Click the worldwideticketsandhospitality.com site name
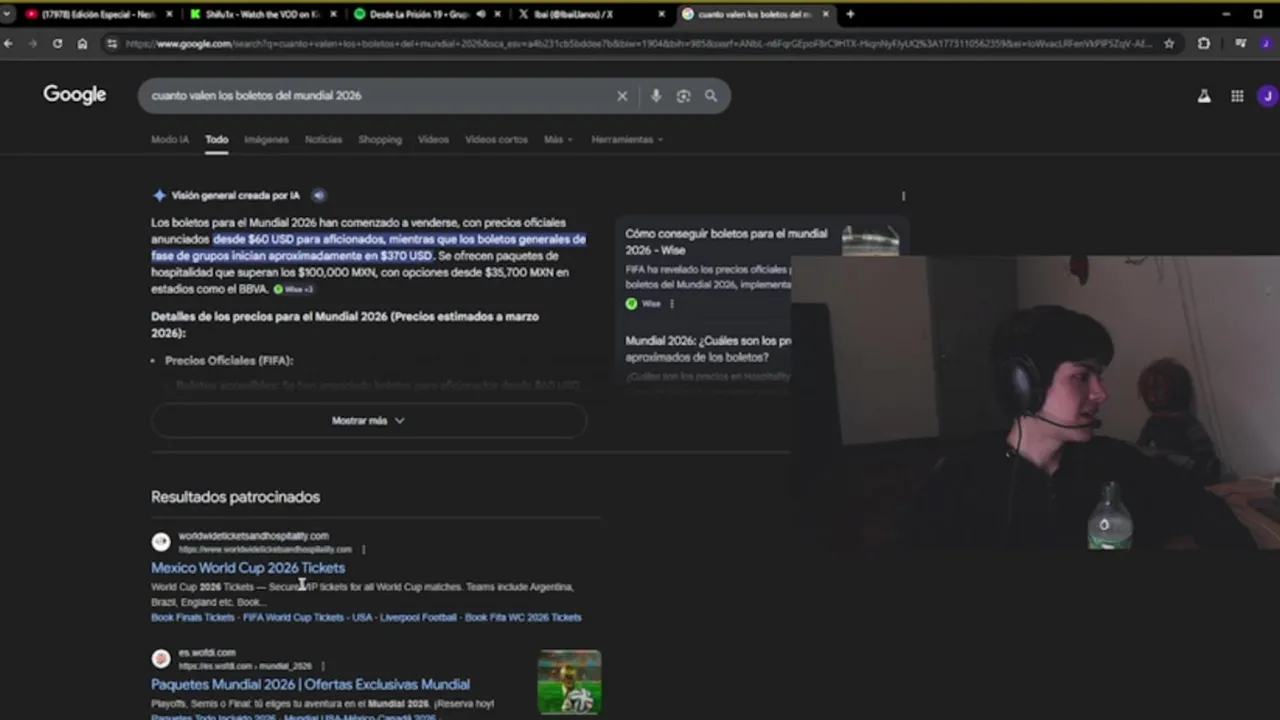 pyautogui.click(x=253, y=536)
